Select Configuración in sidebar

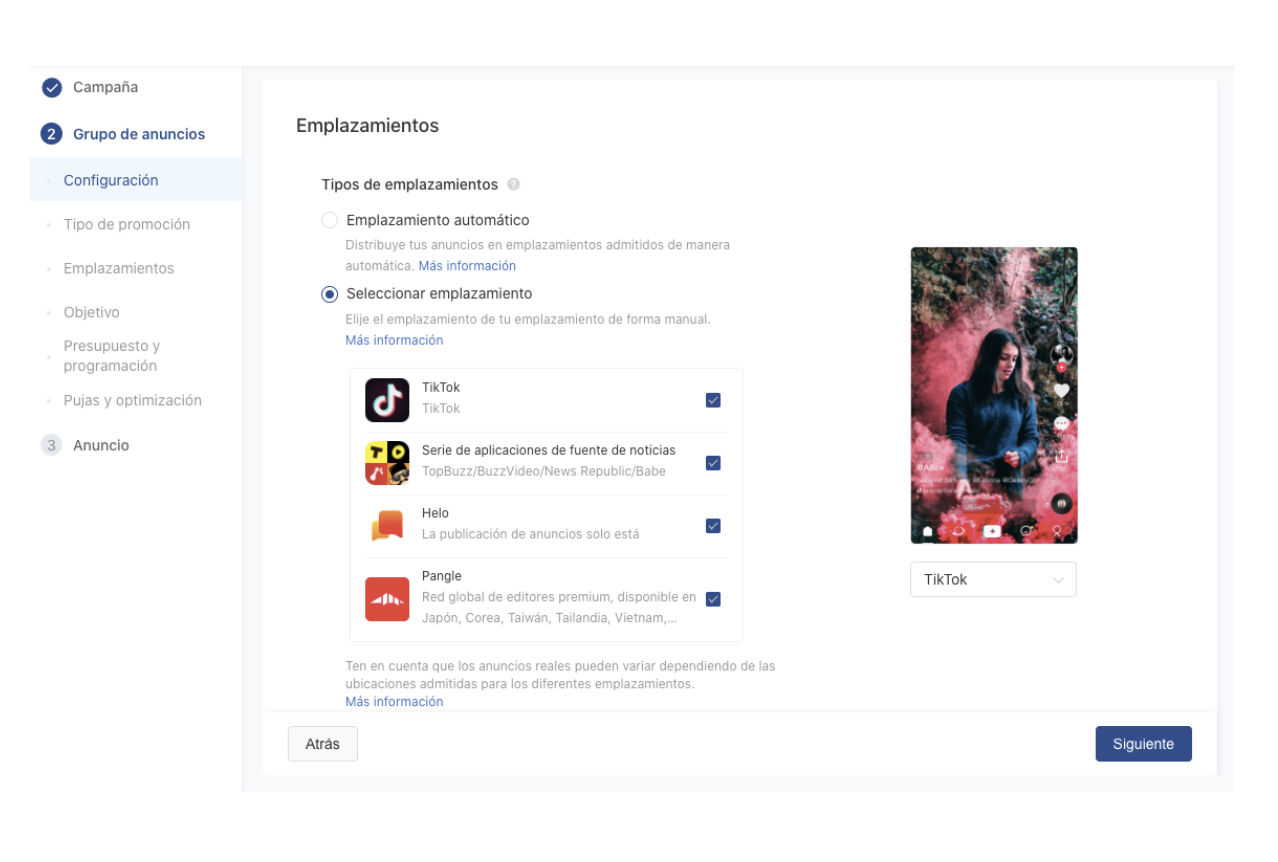coord(111,180)
